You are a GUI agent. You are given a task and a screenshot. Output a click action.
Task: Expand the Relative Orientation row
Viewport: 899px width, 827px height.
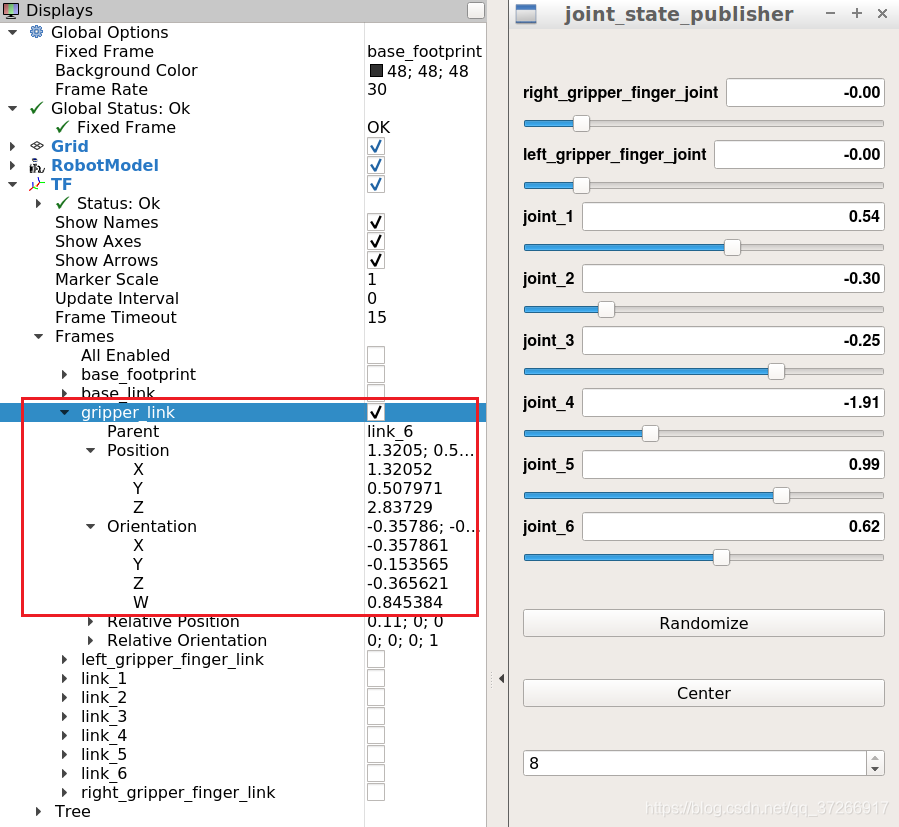[x=91, y=640]
